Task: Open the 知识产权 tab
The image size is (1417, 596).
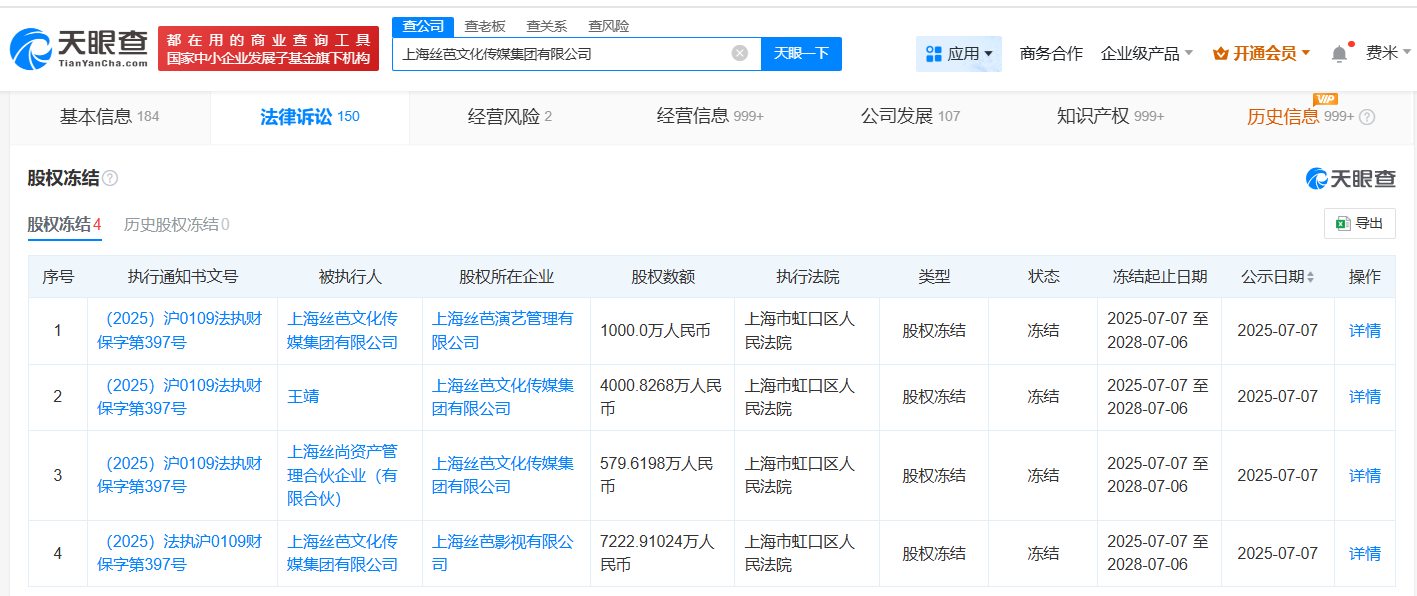Action: click(1110, 117)
